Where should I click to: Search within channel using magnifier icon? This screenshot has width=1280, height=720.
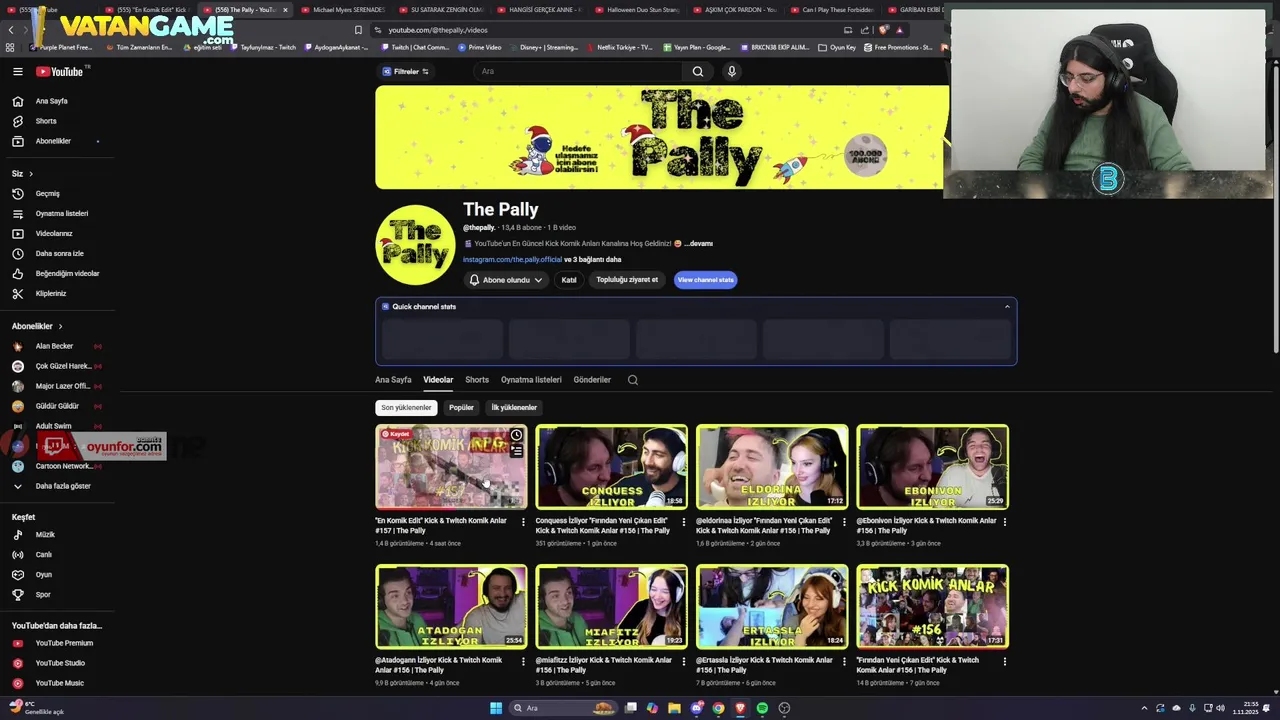[x=633, y=380]
